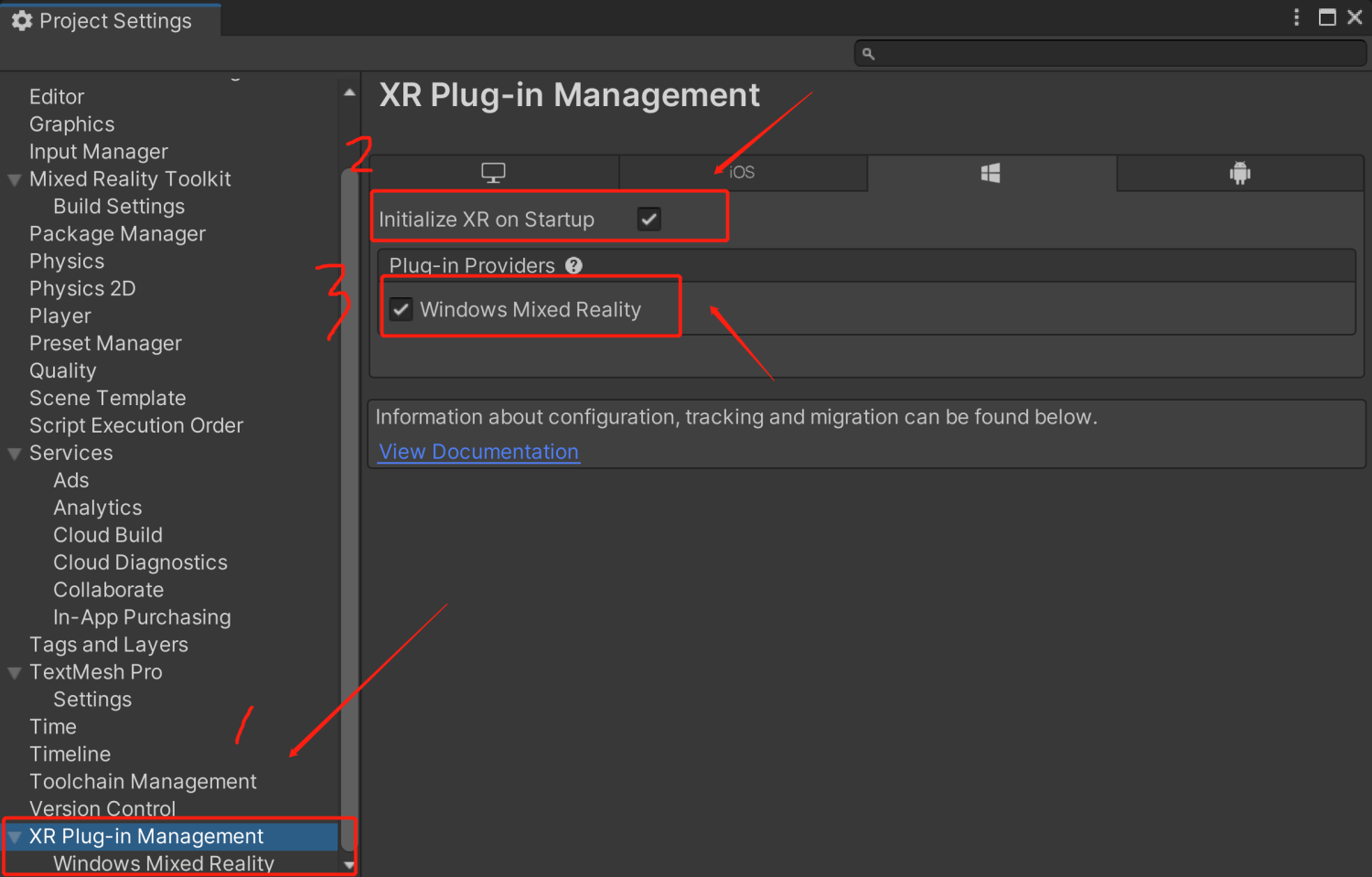Click the magnifier search icon
Image resolution: width=1372 pixels, height=877 pixels.
point(868,54)
